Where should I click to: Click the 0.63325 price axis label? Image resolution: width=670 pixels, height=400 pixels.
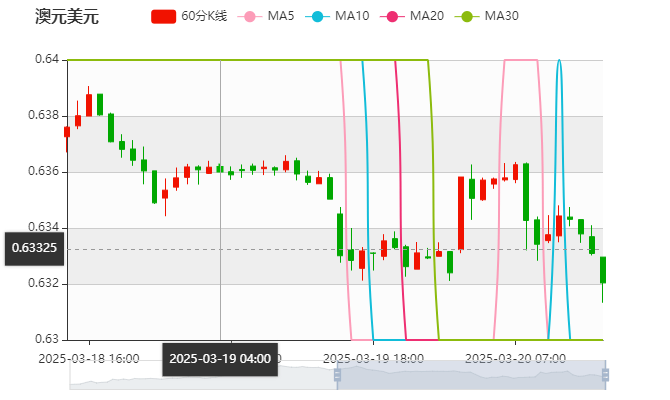click(34, 248)
